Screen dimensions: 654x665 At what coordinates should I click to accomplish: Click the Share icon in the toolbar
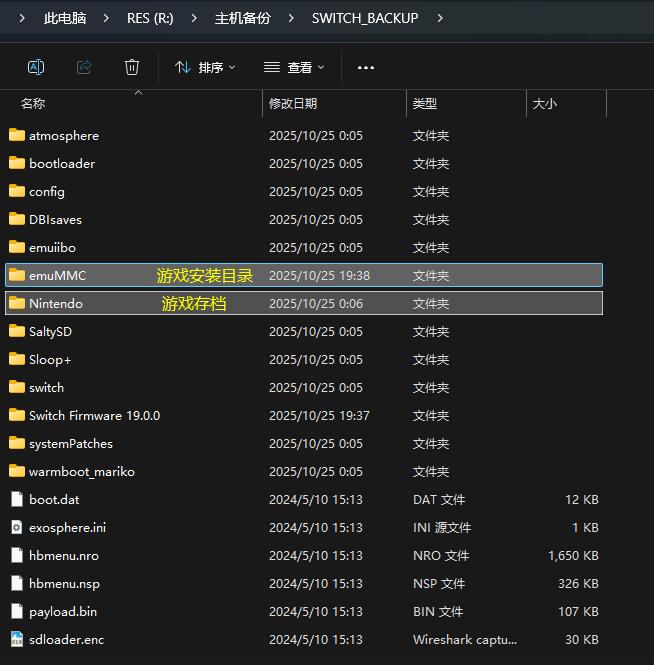click(84, 67)
